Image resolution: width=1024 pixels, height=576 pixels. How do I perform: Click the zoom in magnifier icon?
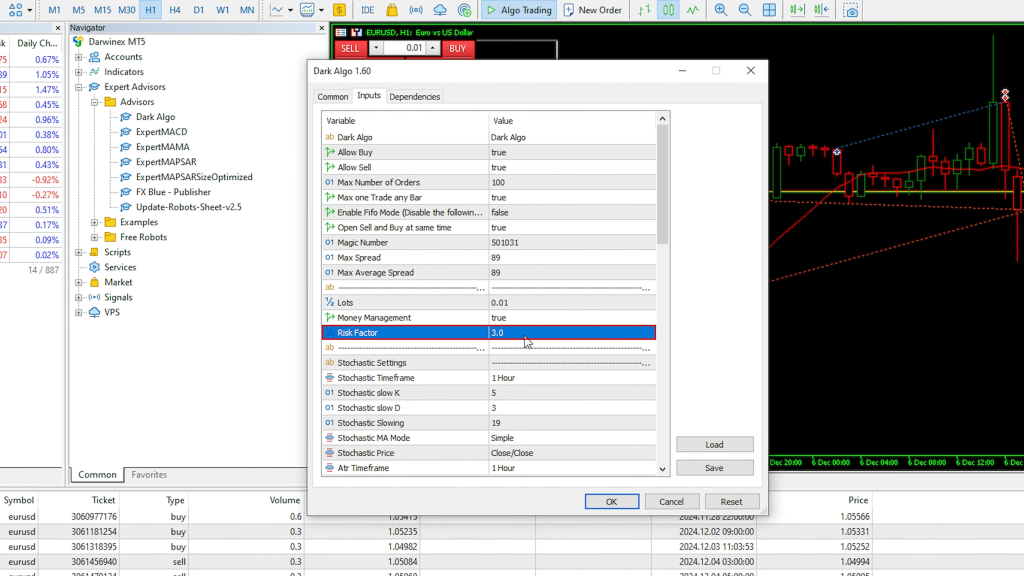721,10
